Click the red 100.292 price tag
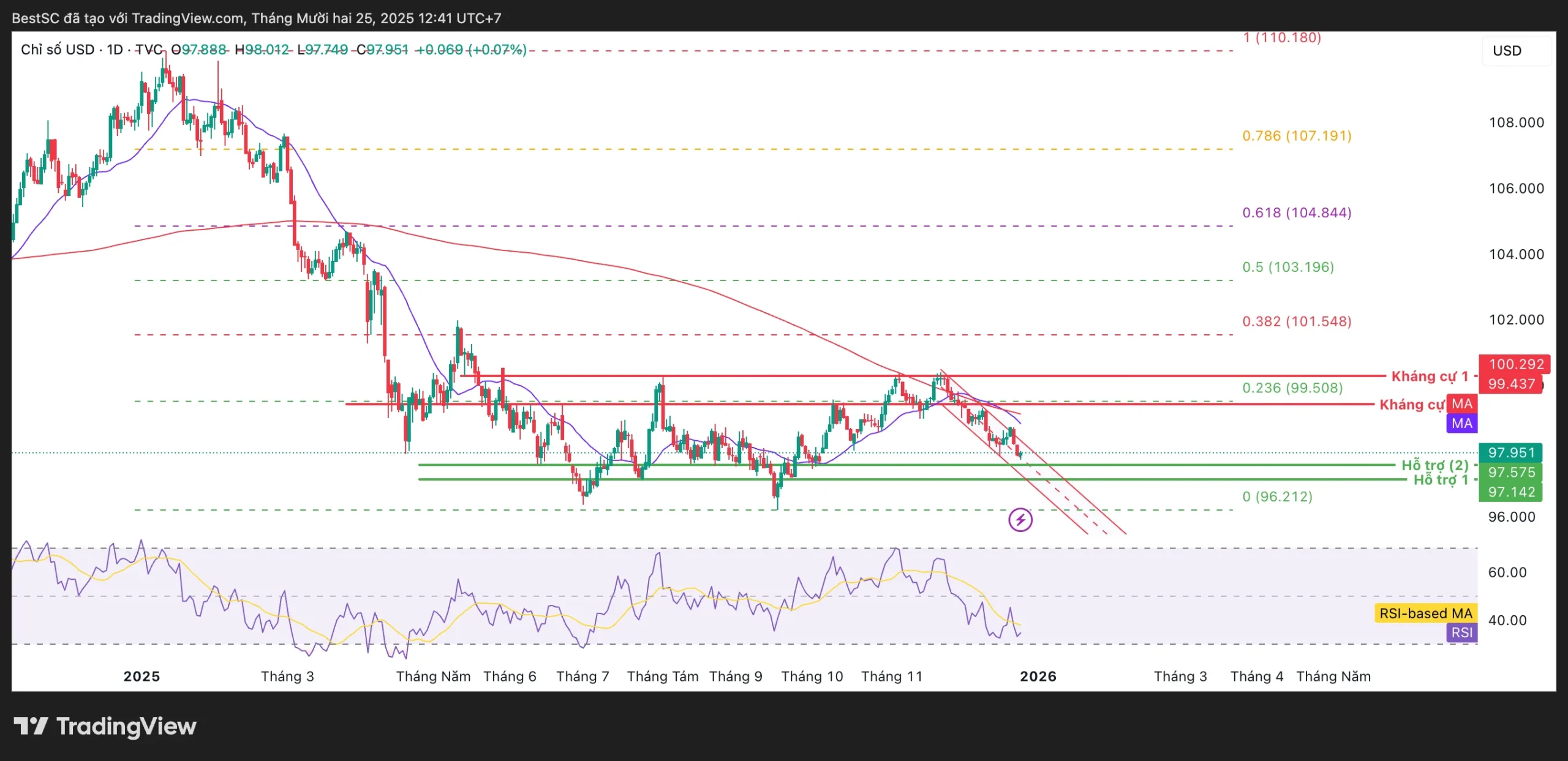This screenshot has width=1568, height=761. [x=1515, y=364]
